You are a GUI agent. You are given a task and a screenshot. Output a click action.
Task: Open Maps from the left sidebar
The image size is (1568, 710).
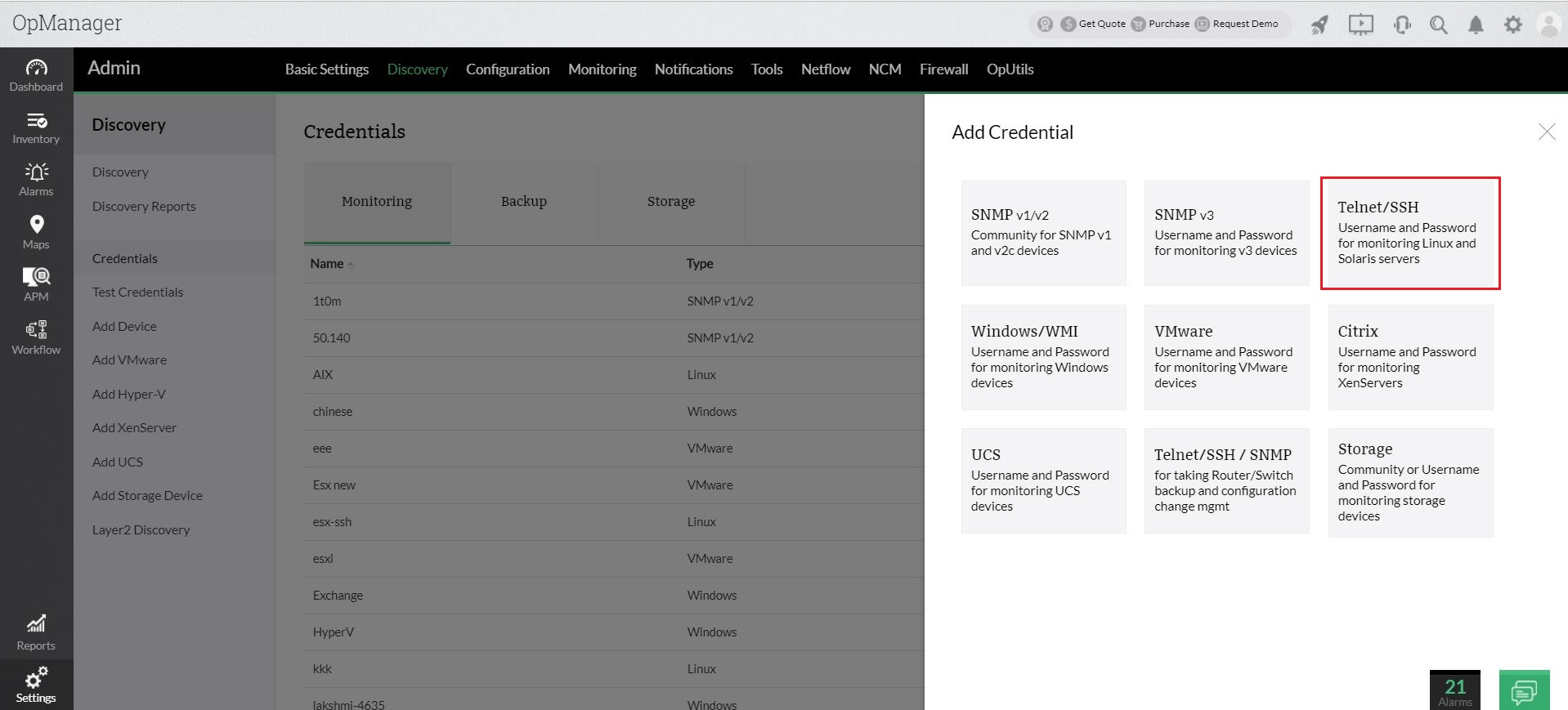click(36, 232)
